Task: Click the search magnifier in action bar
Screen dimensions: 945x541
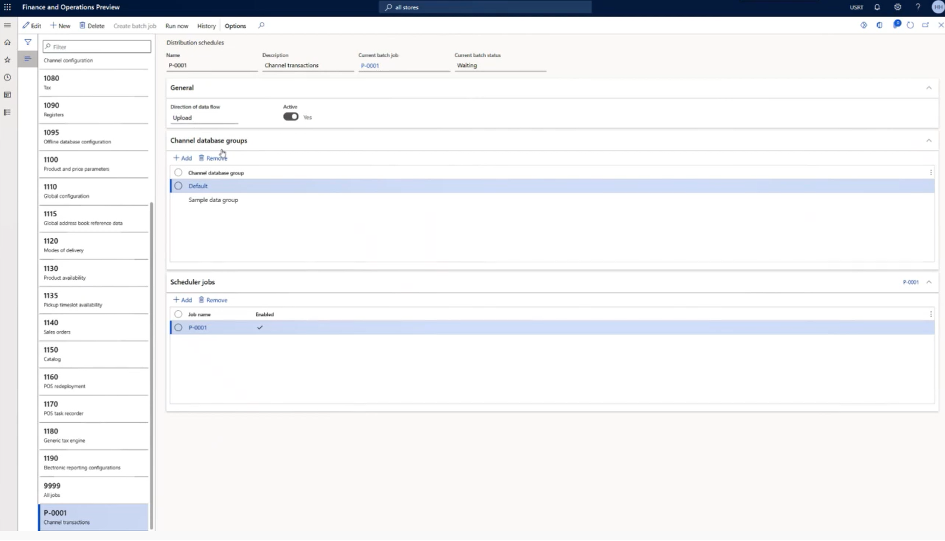Action: point(262,25)
